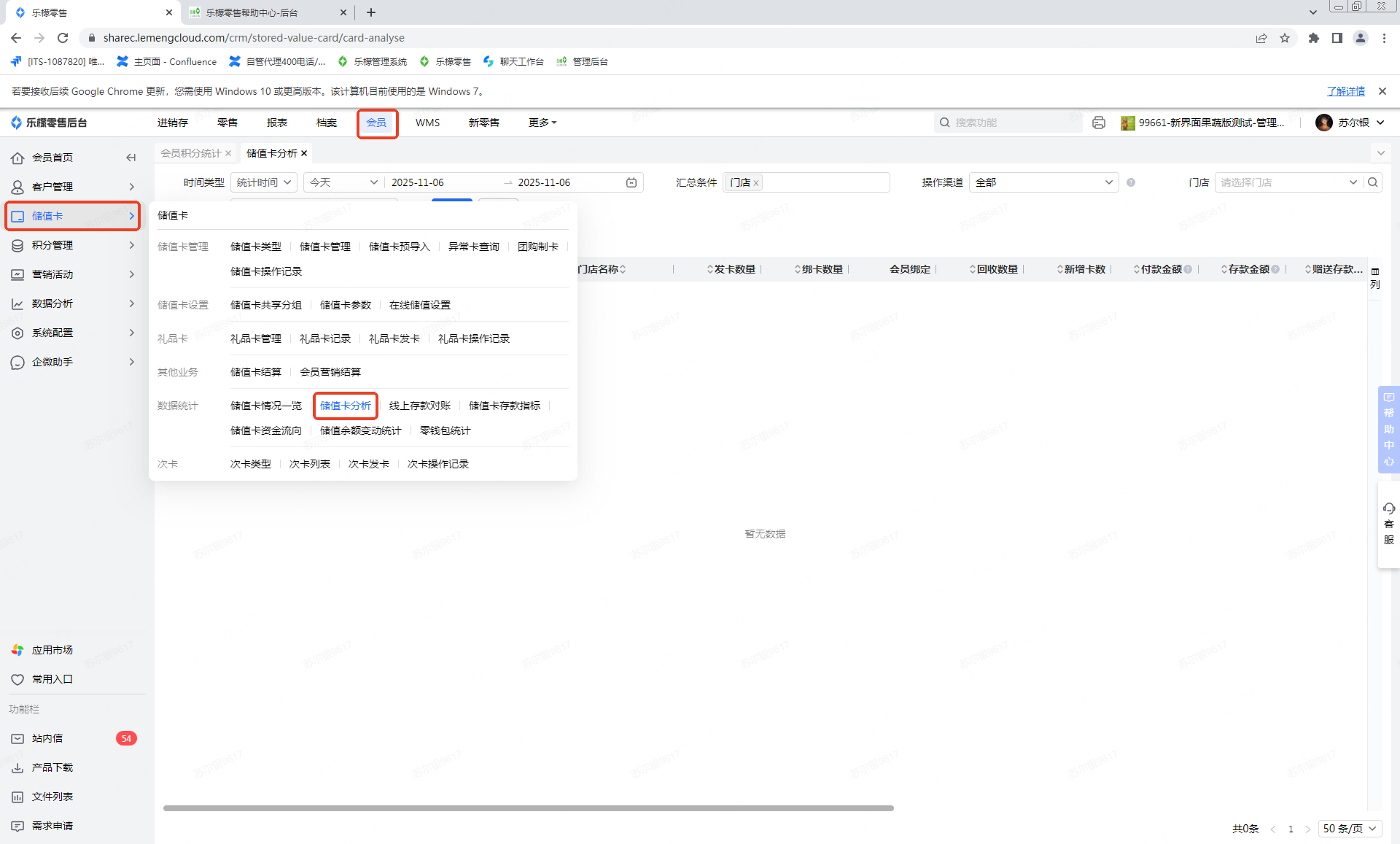Switch to the 会员积分统计 tab
1400x844 pixels.
click(191, 153)
